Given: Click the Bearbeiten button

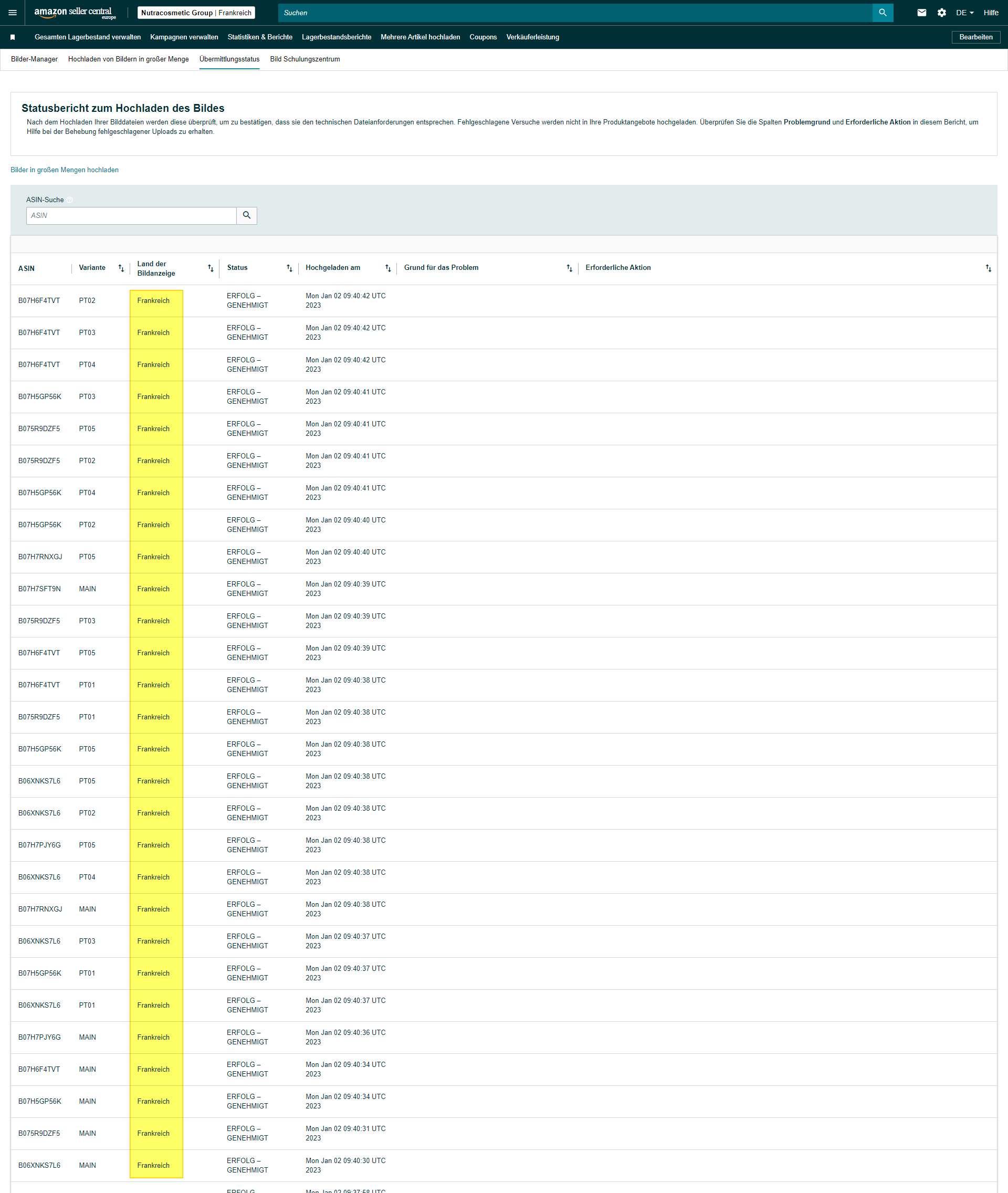Looking at the screenshot, I should tap(975, 37).
